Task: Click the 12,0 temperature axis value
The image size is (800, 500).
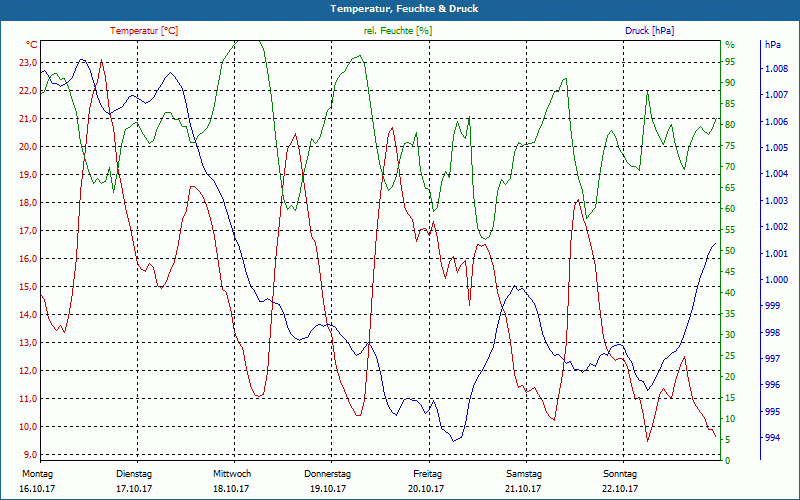Action: click(x=28, y=371)
